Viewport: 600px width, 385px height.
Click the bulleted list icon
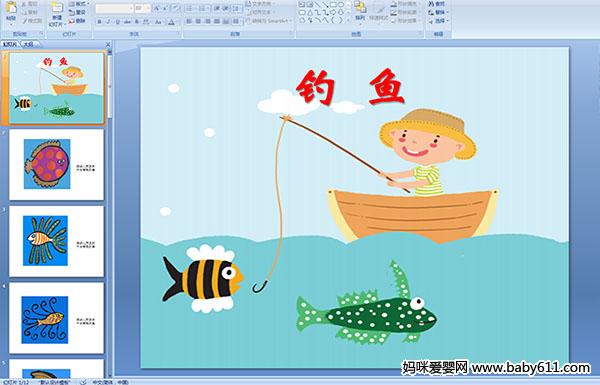[x=189, y=8]
